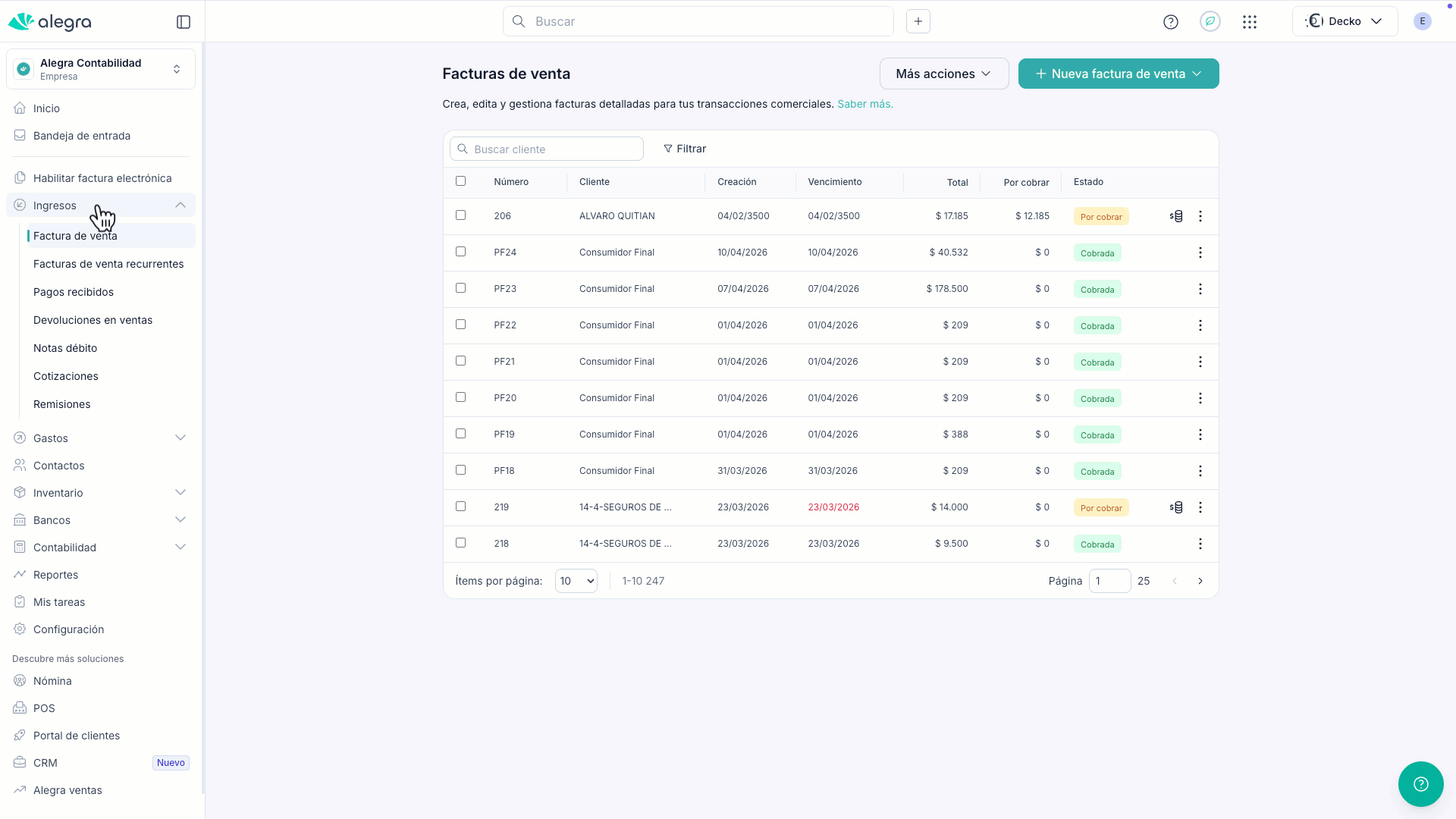Viewport: 1456px width, 819px height.
Task: Collapse the sidebar with the panel icon
Action: click(184, 22)
